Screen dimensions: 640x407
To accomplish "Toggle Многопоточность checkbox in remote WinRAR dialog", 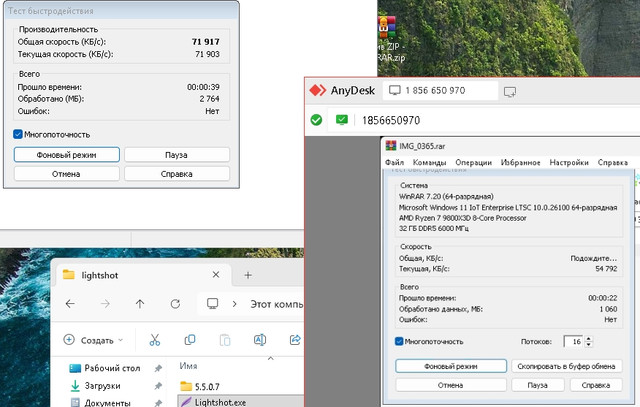I will (x=399, y=341).
